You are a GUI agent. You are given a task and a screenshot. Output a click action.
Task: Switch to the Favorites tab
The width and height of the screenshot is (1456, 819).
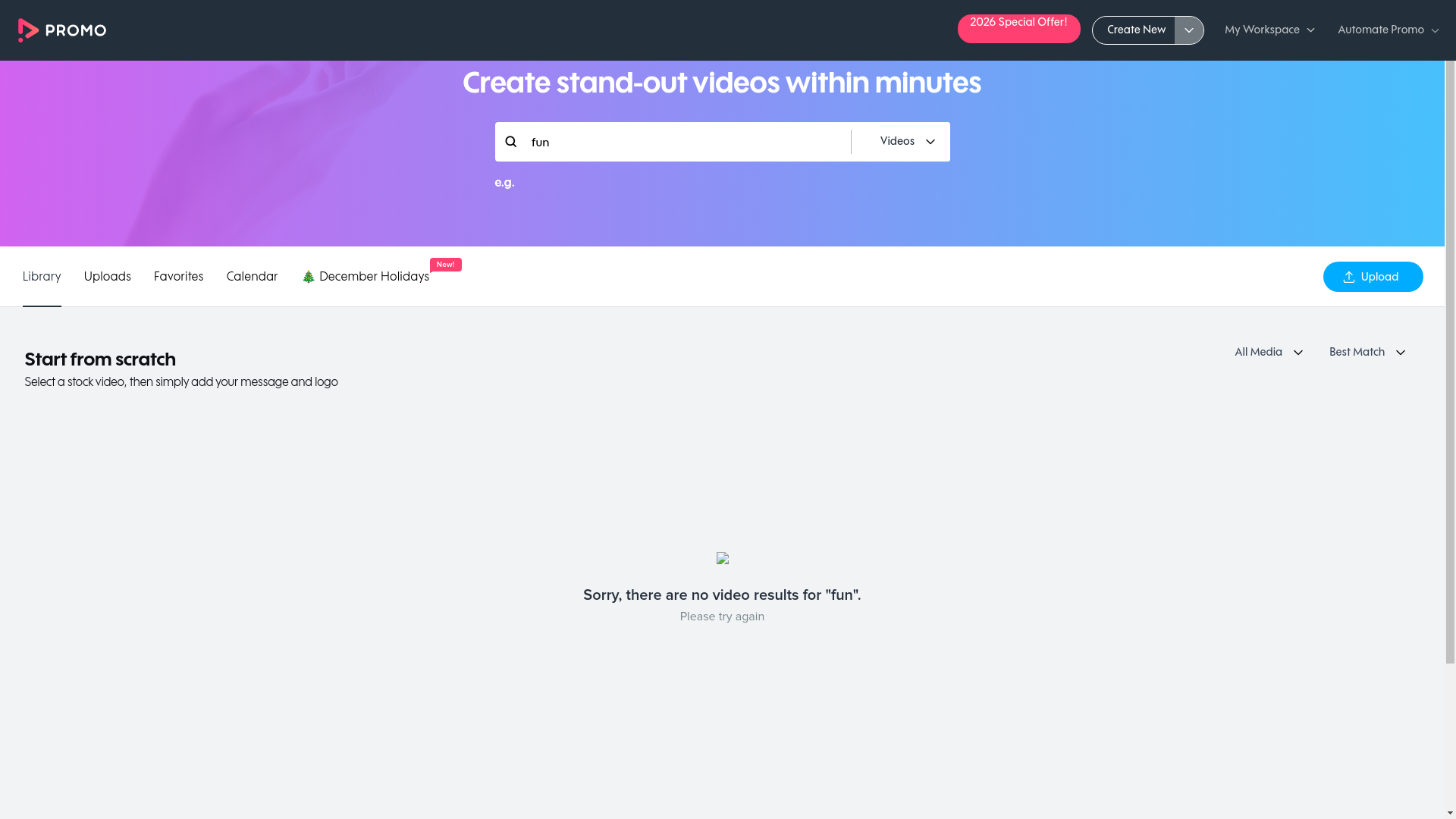pos(179,277)
